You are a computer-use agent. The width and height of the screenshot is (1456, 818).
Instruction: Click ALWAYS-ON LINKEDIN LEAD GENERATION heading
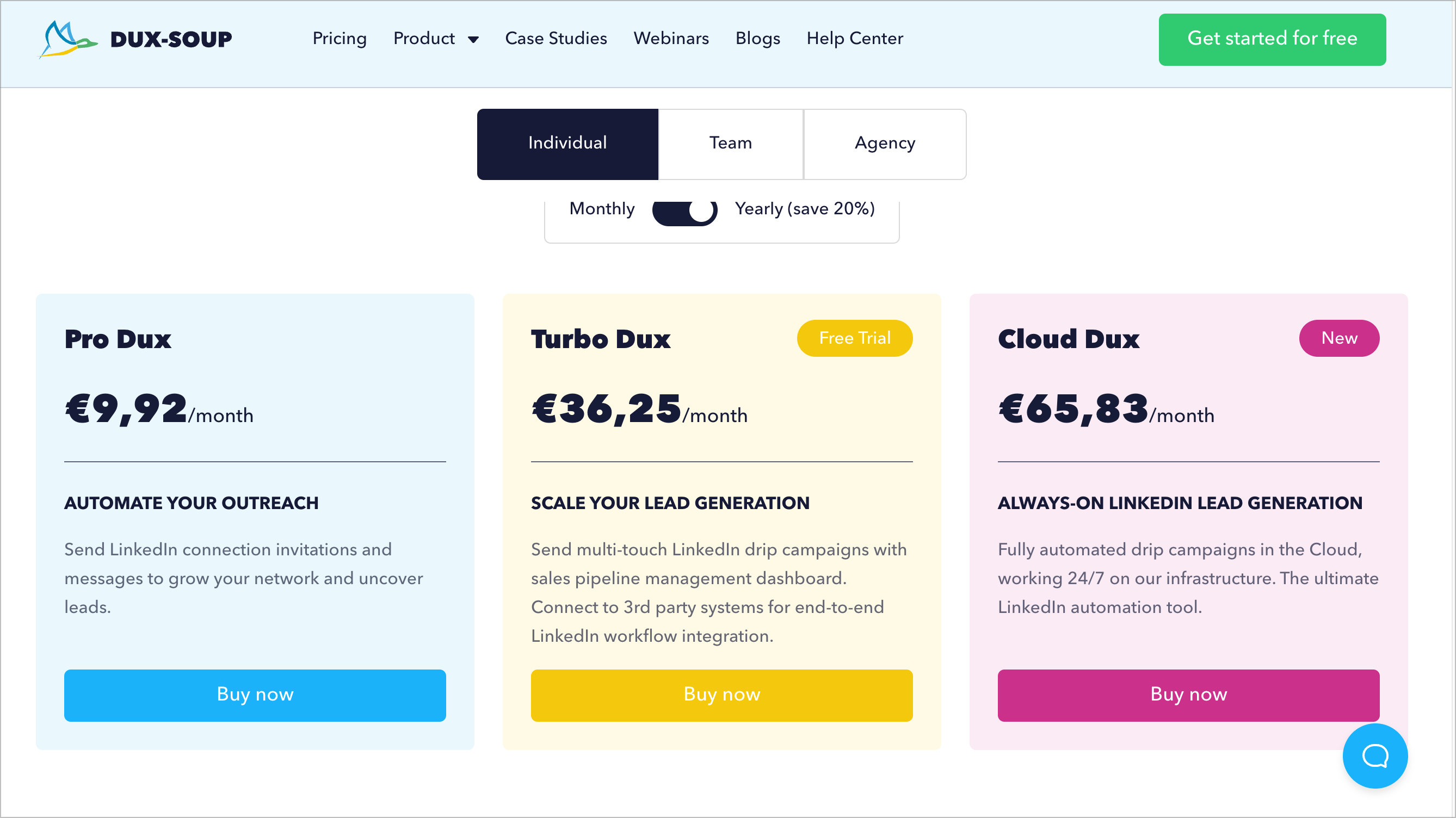tap(1180, 503)
